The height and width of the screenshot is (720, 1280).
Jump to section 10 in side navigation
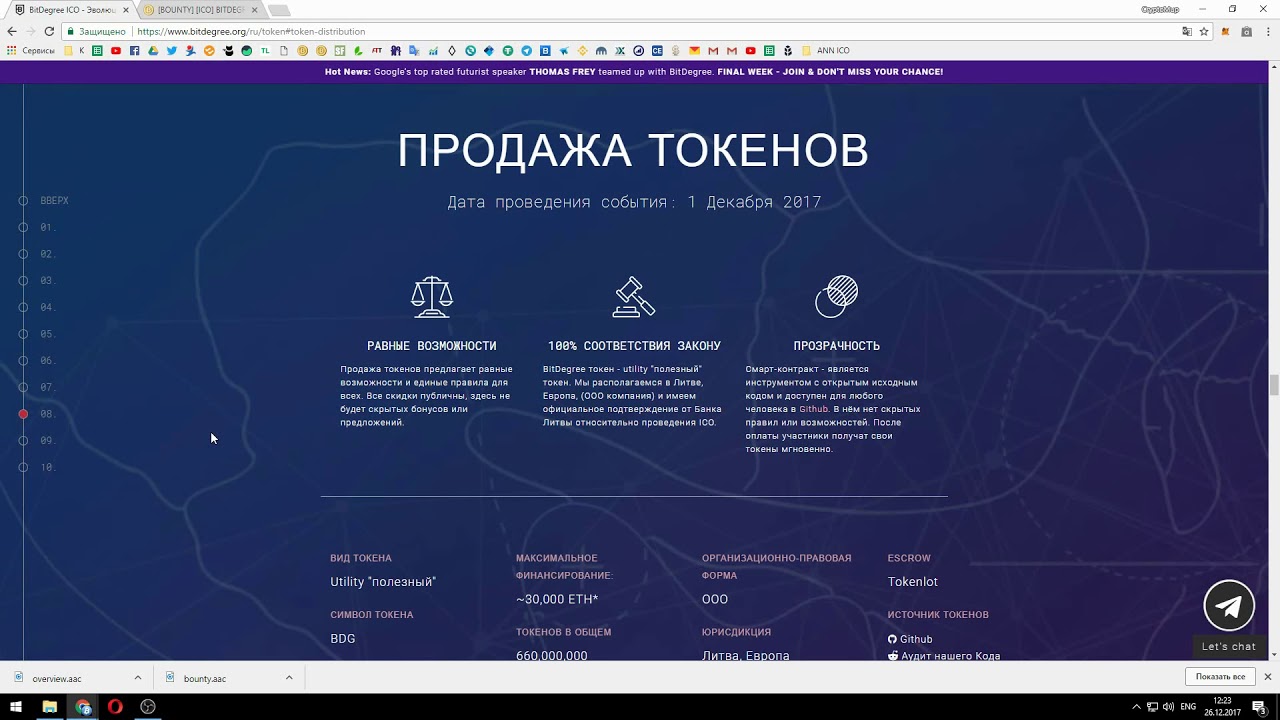(x=37, y=467)
